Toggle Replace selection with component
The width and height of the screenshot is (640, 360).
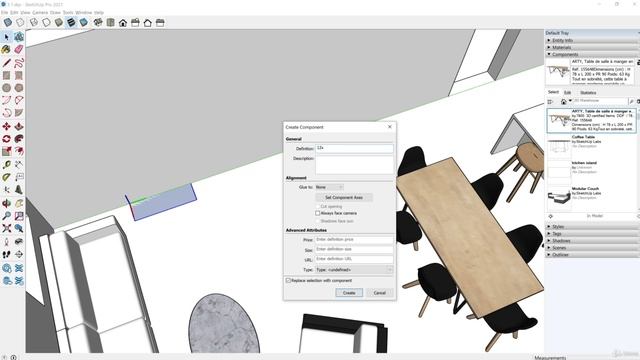pos(288,280)
